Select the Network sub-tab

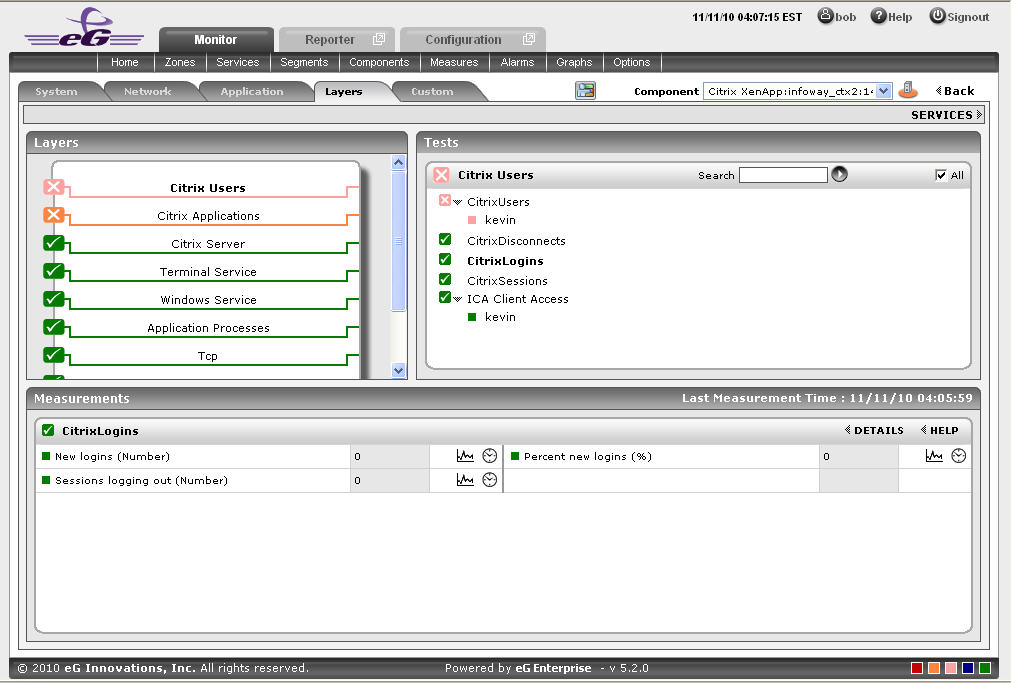pyautogui.click(x=148, y=92)
